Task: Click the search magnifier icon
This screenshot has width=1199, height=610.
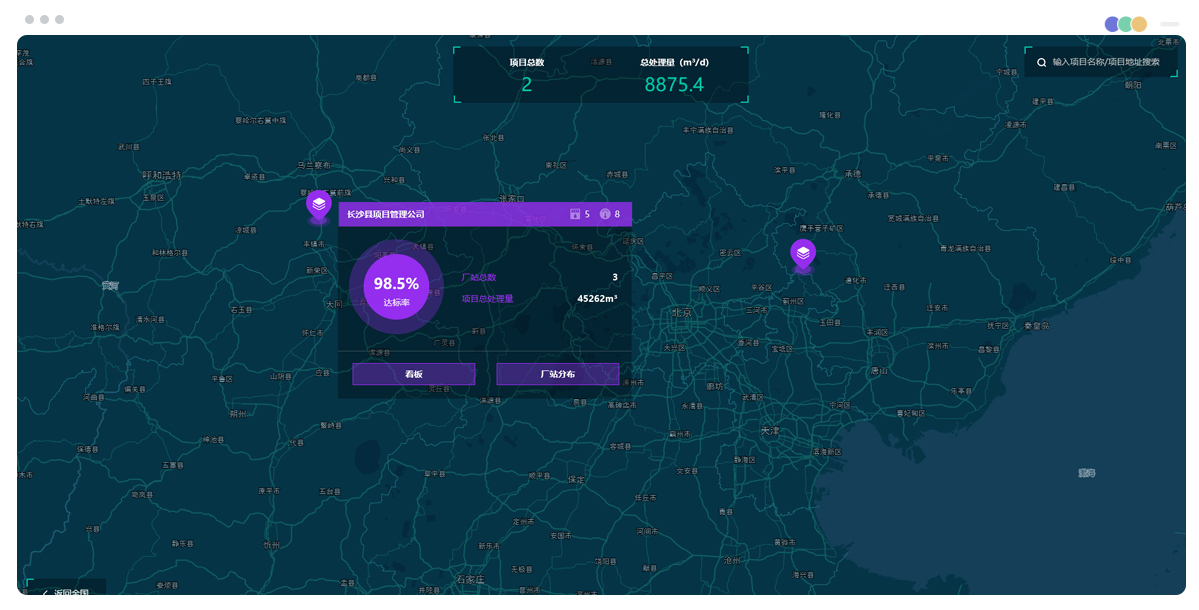Action: pos(1041,62)
